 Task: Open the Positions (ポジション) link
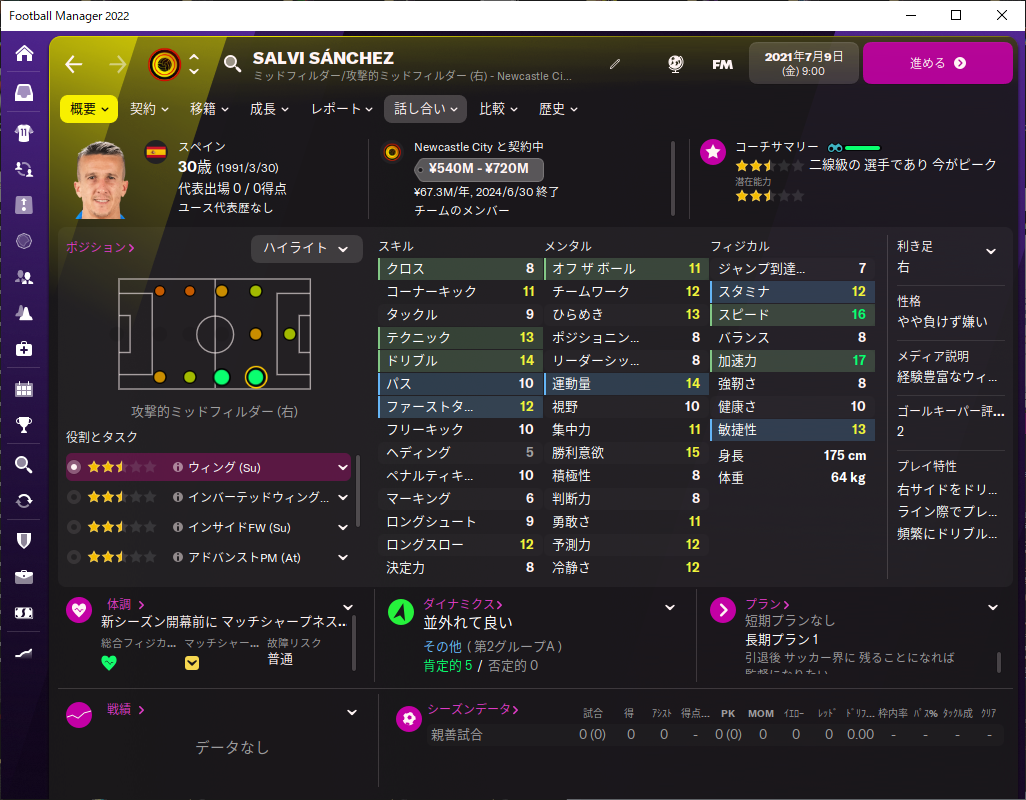(x=100, y=247)
